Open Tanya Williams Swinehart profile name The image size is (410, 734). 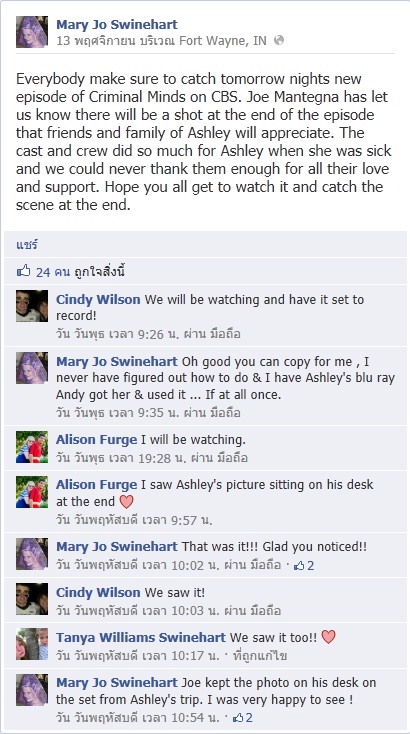(141, 637)
